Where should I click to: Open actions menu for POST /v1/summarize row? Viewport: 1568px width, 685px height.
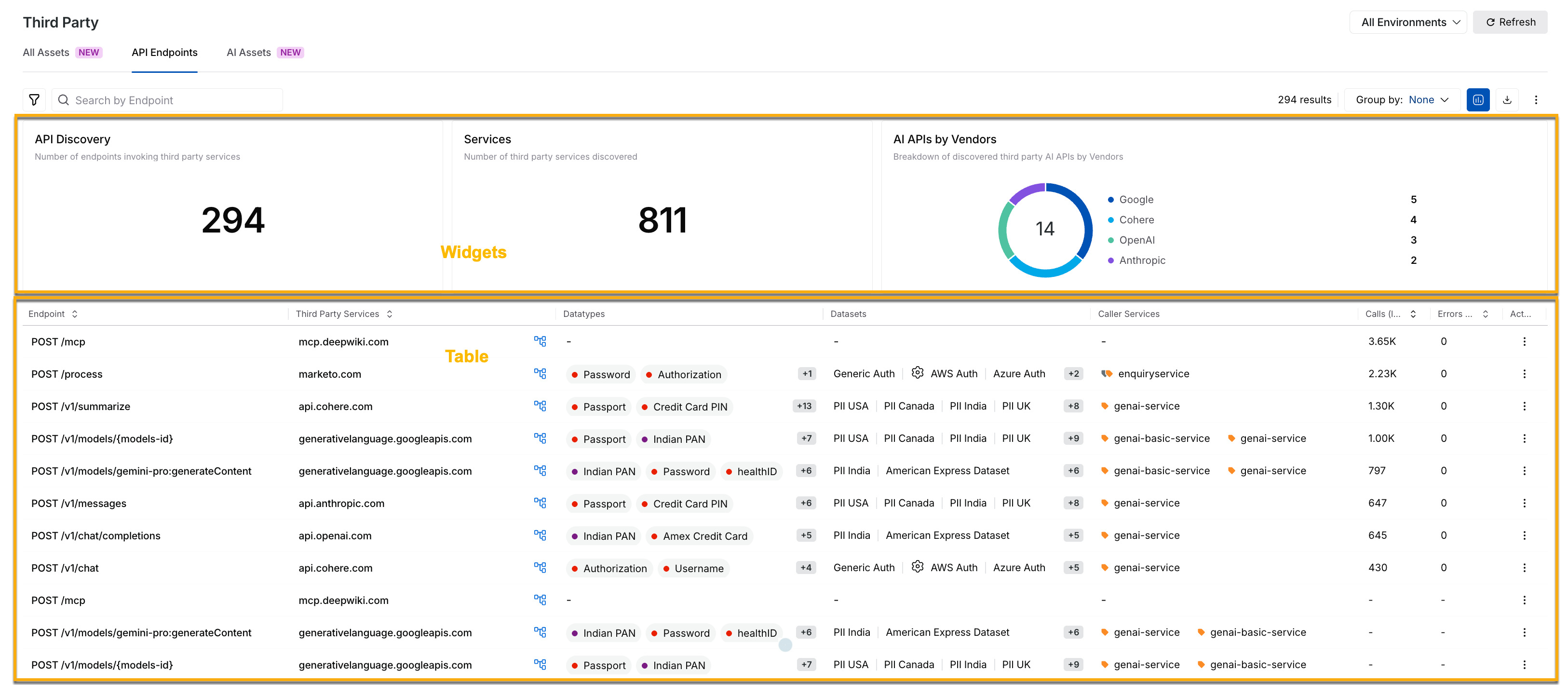[1524, 406]
